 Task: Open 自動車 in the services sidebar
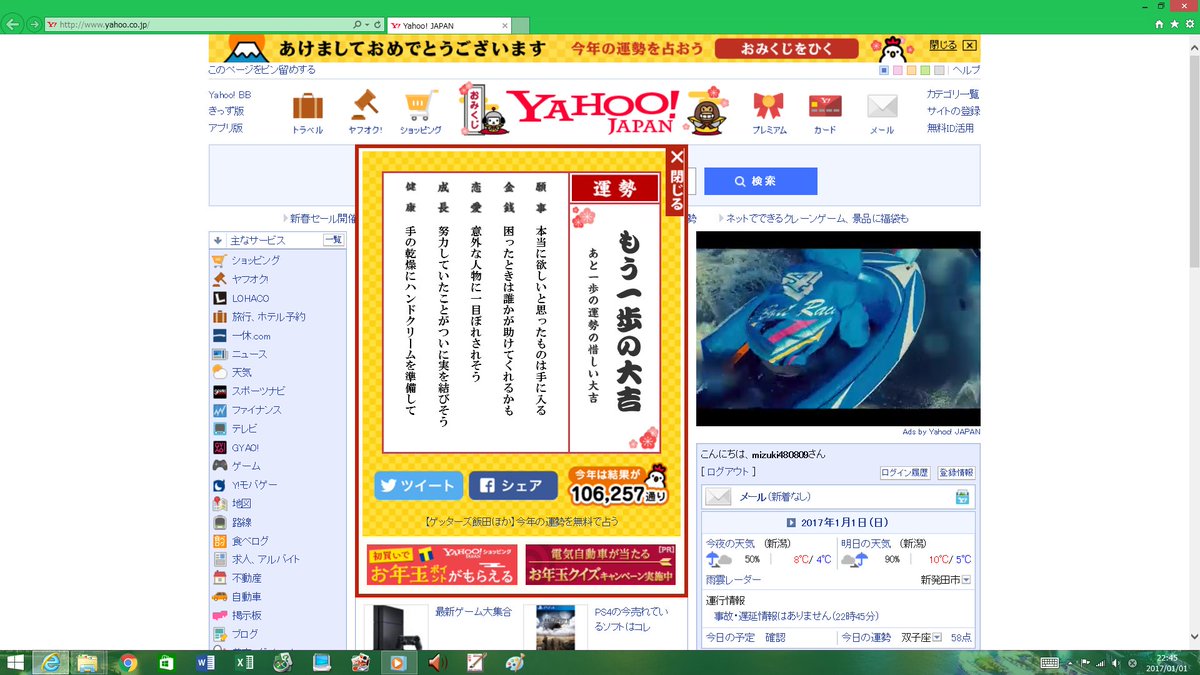coord(247,597)
